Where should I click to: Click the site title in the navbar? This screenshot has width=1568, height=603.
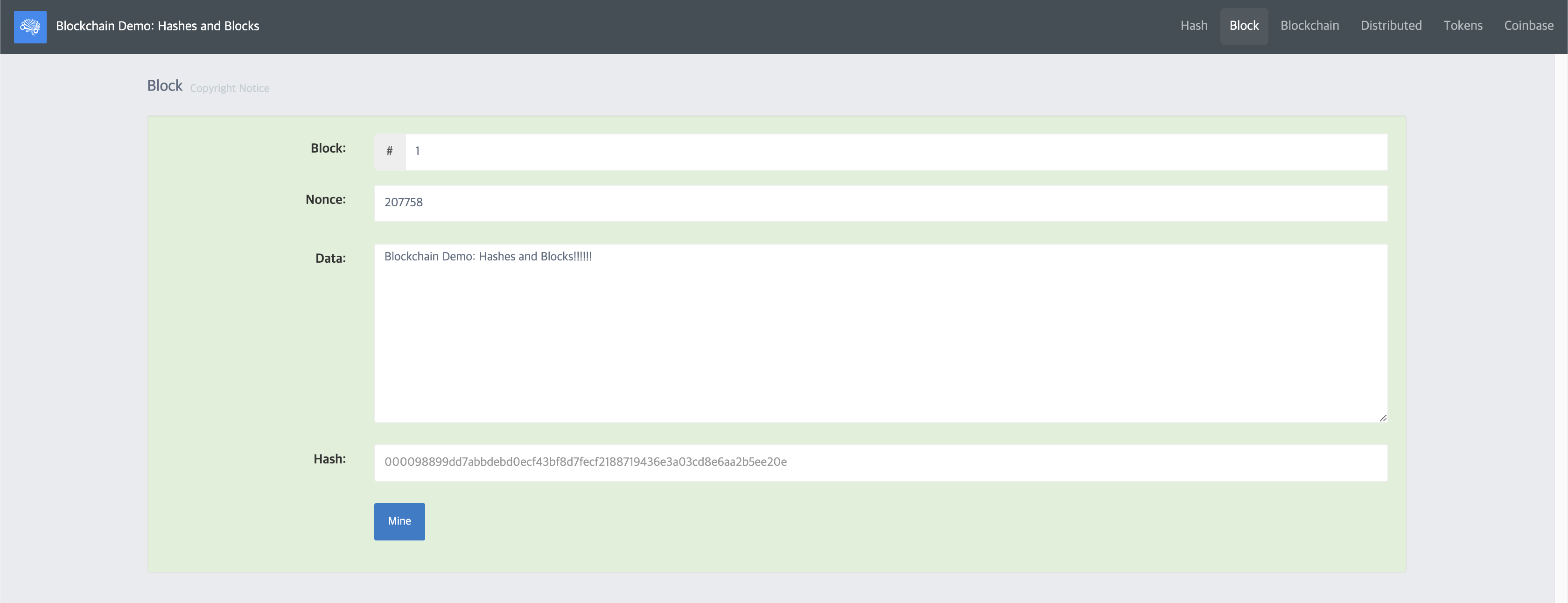pyautogui.click(x=157, y=26)
